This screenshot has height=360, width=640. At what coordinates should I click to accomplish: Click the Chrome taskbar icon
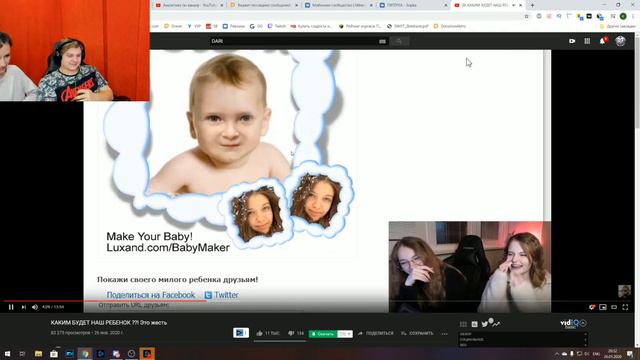85,353
